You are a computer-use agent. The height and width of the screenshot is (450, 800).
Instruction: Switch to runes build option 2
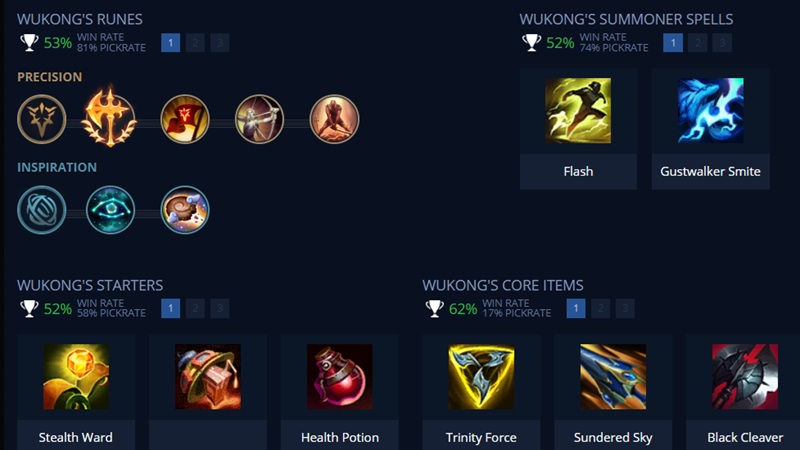[x=195, y=43]
